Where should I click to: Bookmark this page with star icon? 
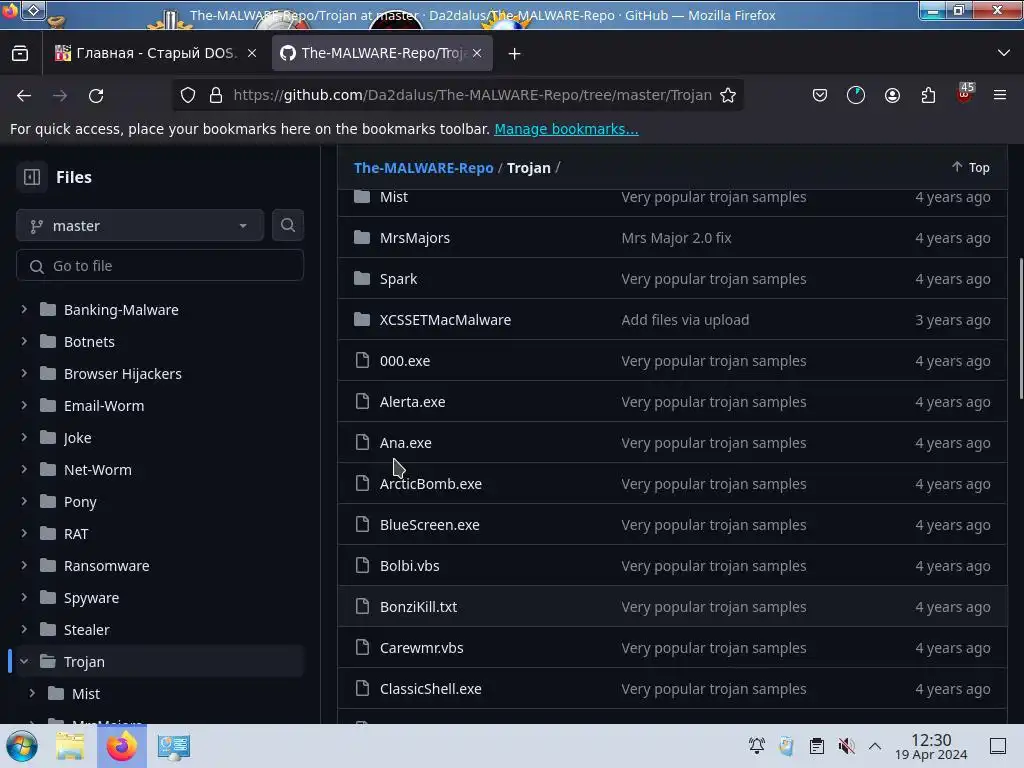click(x=728, y=95)
